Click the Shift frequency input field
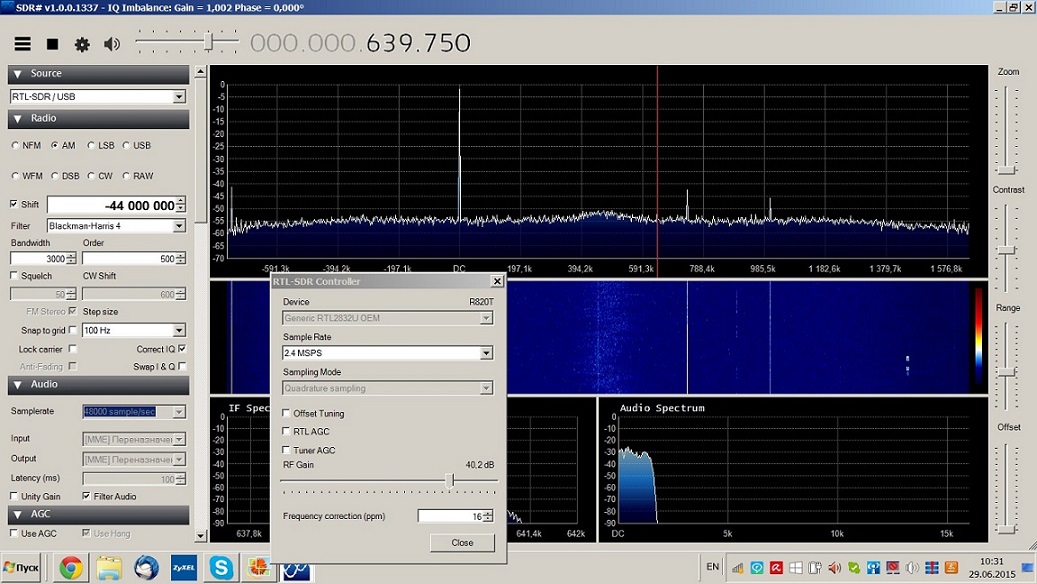The height and width of the screenshot is (584, 1037). 112,206
